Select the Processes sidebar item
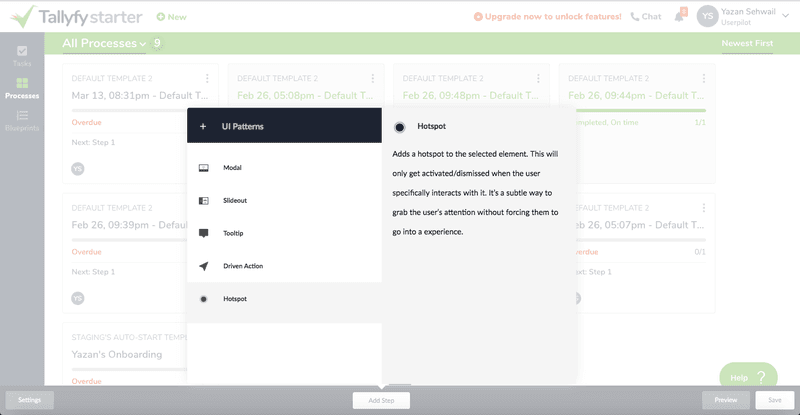The image size is (800, 415). (22, 89)
